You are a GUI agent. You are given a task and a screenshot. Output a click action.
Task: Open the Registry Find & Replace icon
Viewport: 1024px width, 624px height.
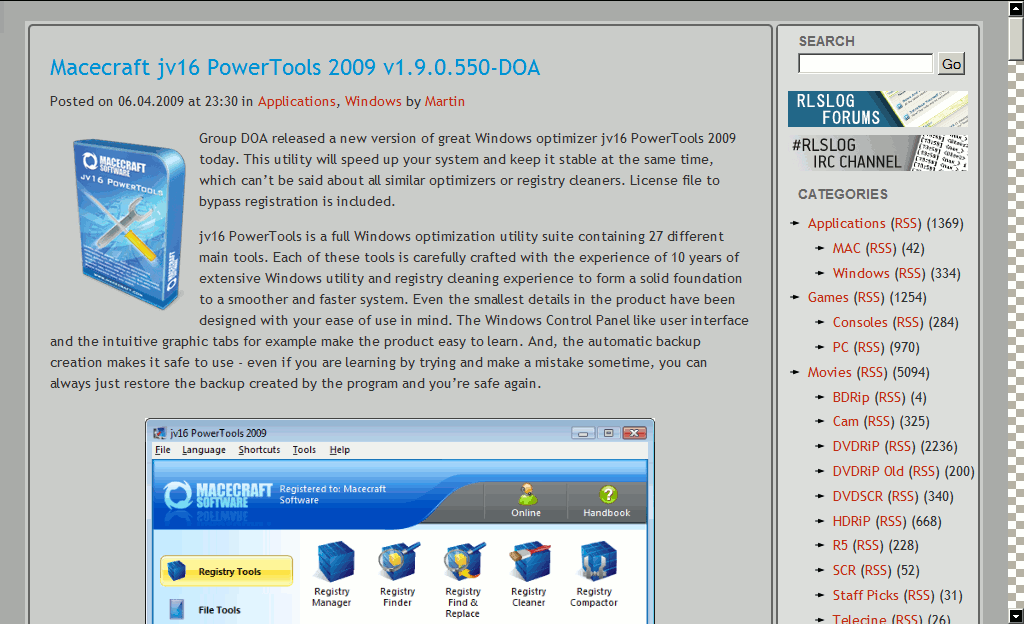[463, 561]
